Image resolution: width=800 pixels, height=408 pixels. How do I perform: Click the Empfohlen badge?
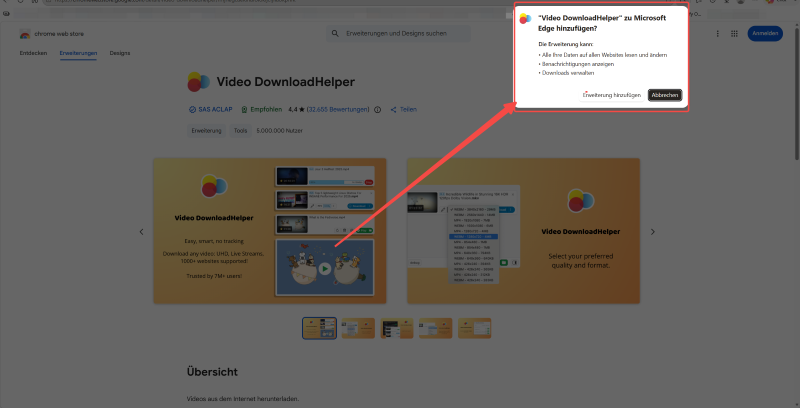[x=262, y=110]
